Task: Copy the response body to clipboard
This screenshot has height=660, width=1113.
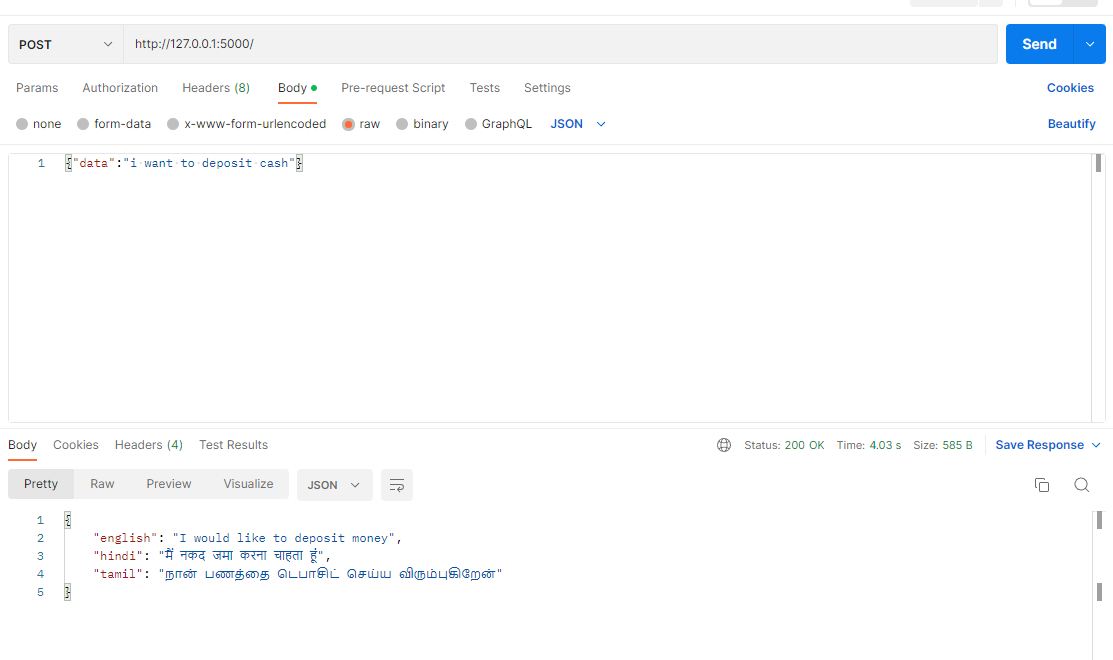Action: (x=1041, y=485)
